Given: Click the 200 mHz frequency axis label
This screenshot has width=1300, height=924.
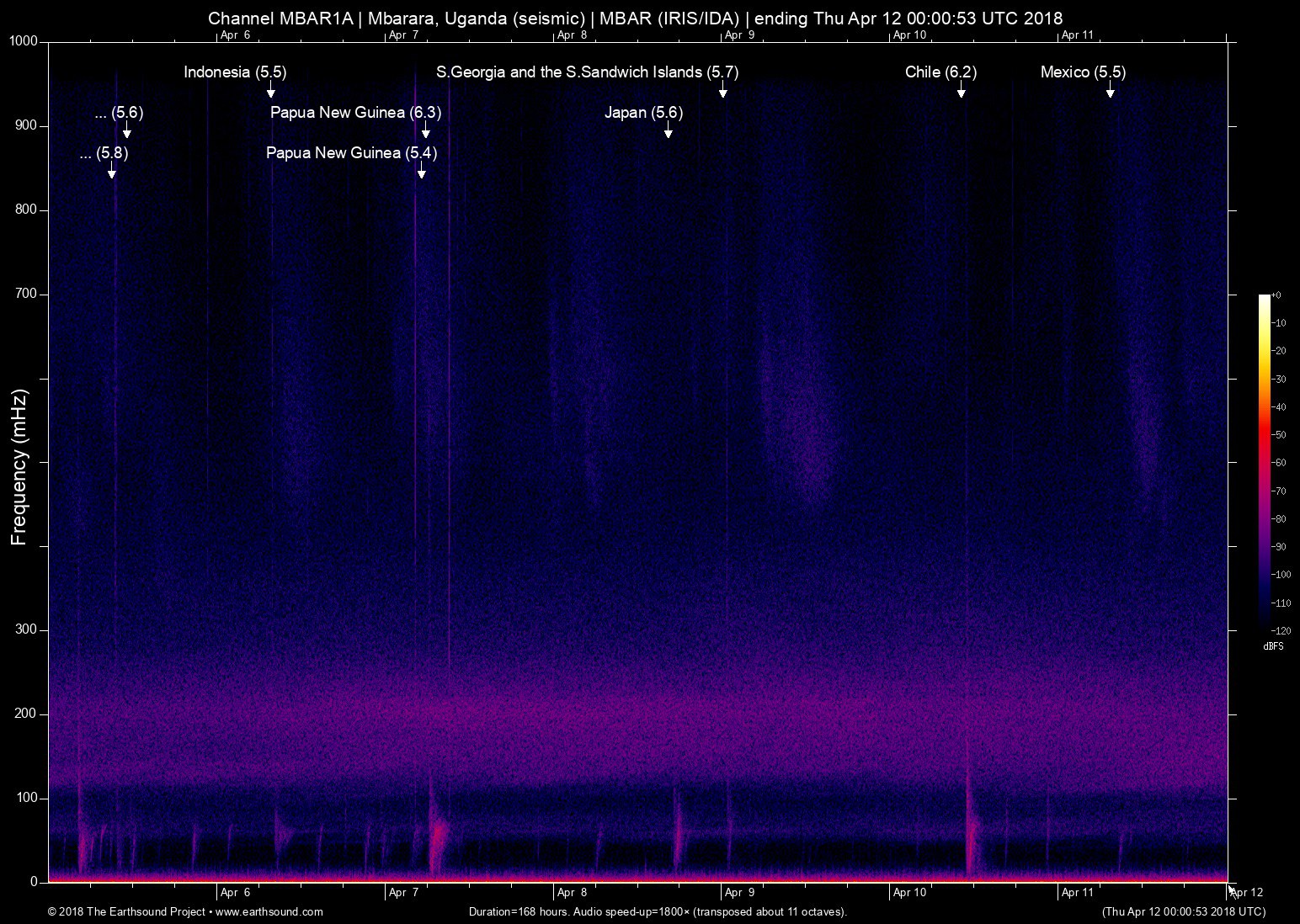Looking at the screenshot, I should [25, 714].
